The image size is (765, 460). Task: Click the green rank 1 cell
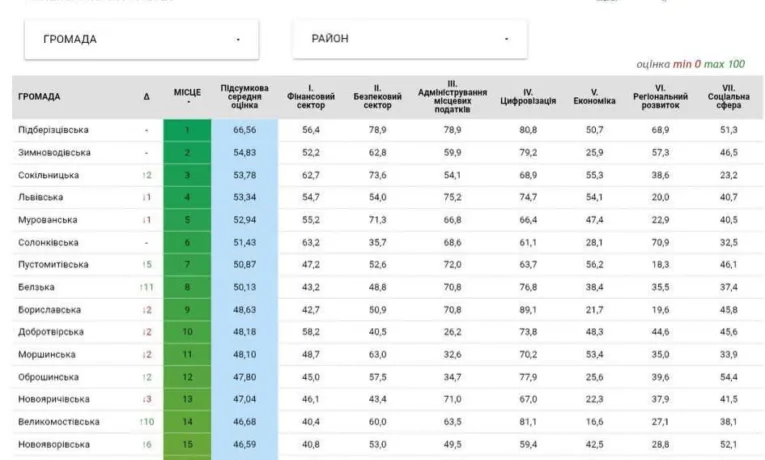click(x=187, y=130)
